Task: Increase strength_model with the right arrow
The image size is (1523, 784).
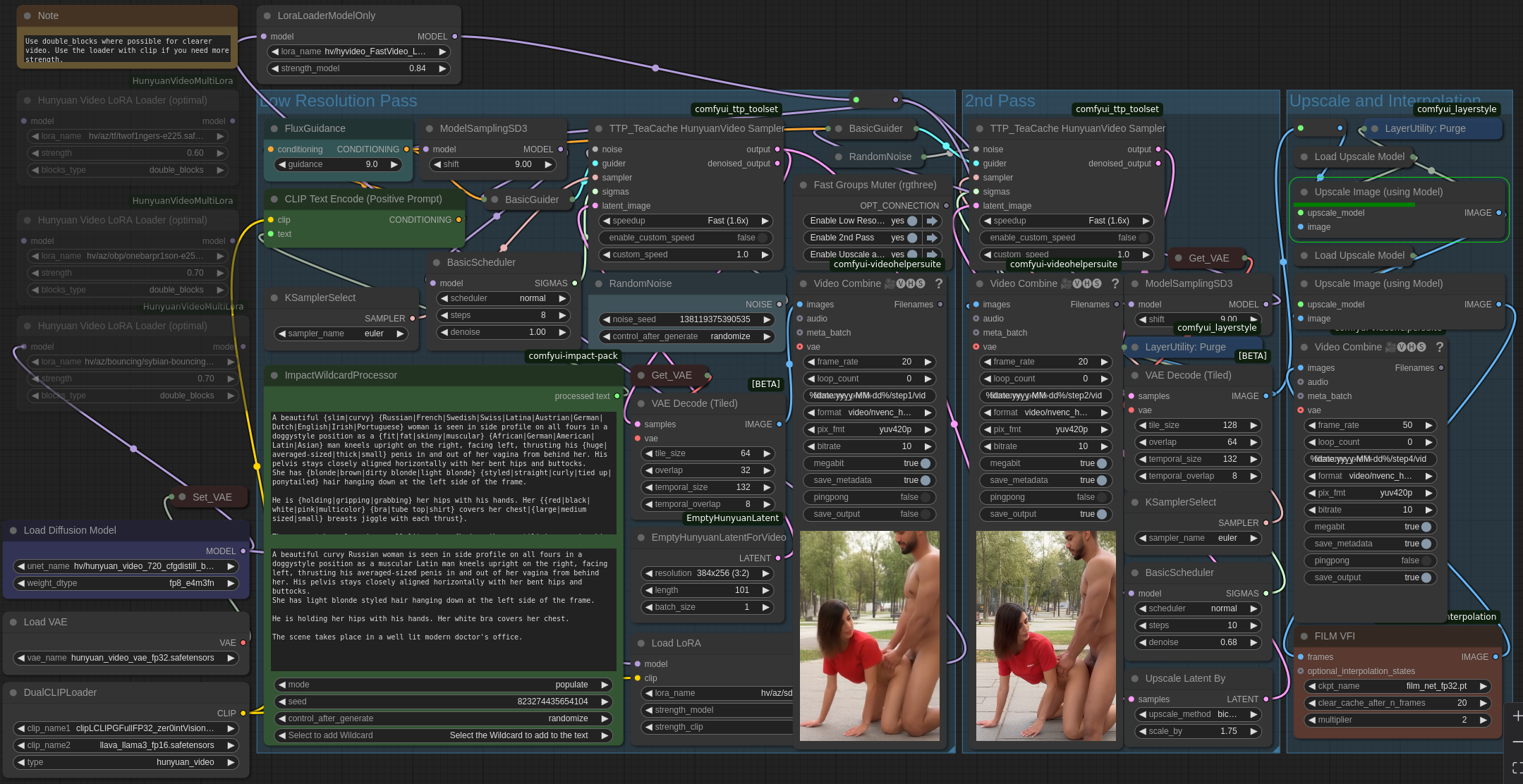Action: point(442,68)
